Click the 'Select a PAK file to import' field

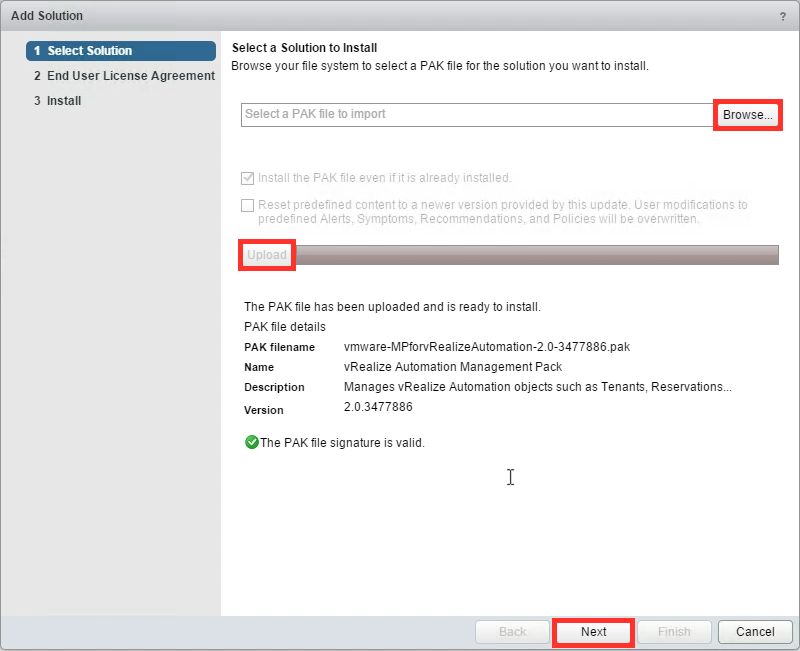[x=477, y=115]
